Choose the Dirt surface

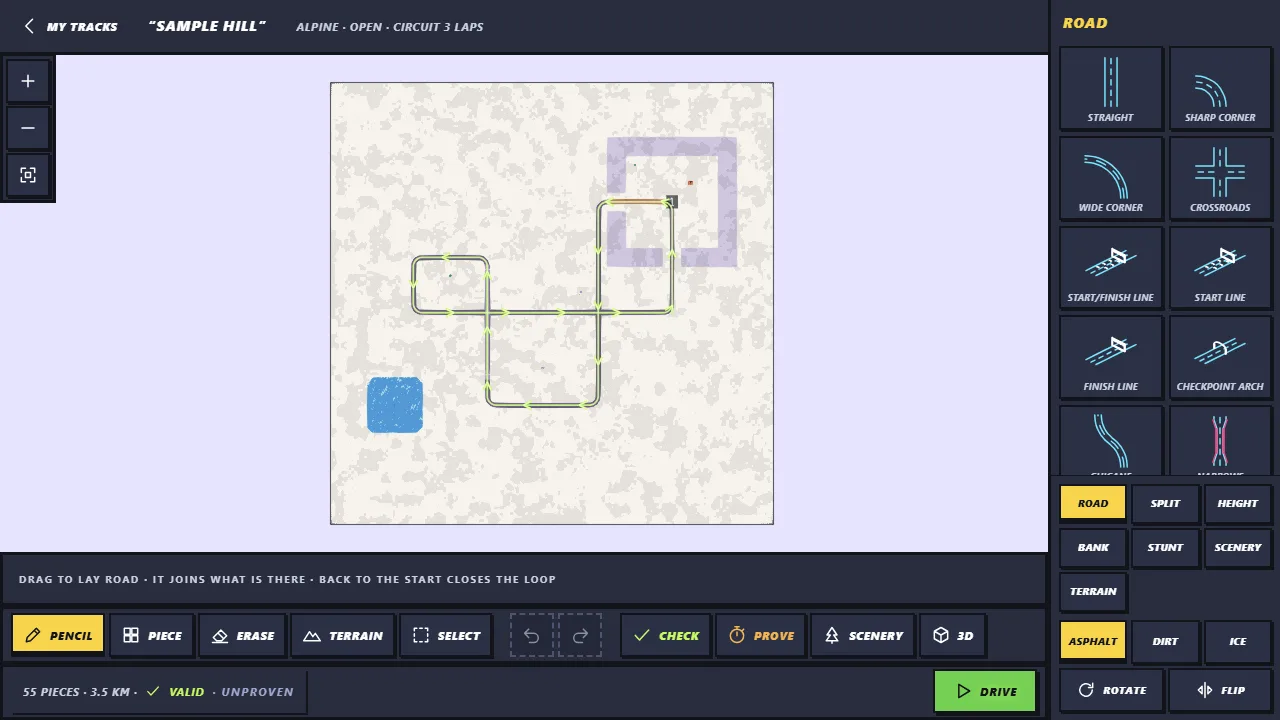(1165, 641)
